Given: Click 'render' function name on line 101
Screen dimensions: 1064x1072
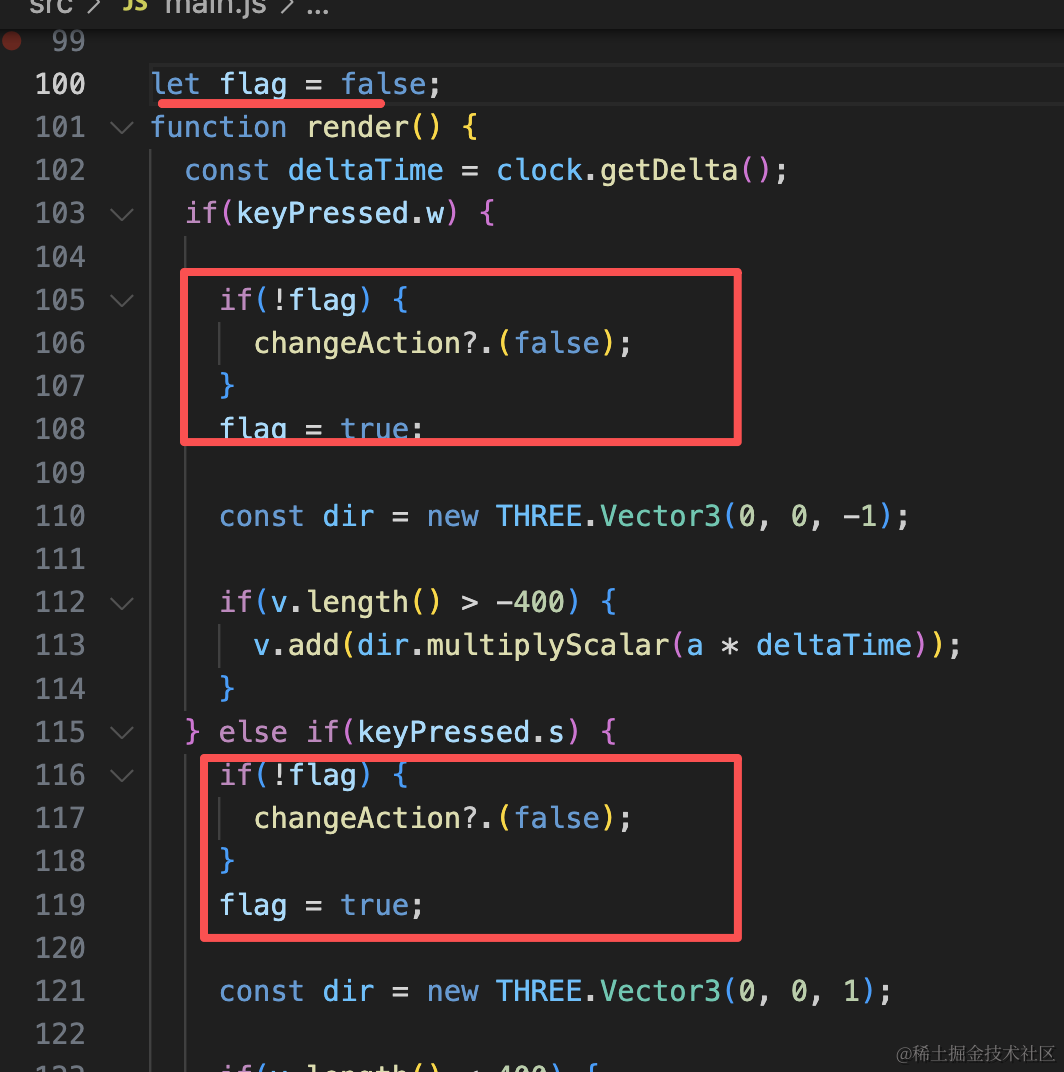Looking at the screenshot, I should pos(358,128).
